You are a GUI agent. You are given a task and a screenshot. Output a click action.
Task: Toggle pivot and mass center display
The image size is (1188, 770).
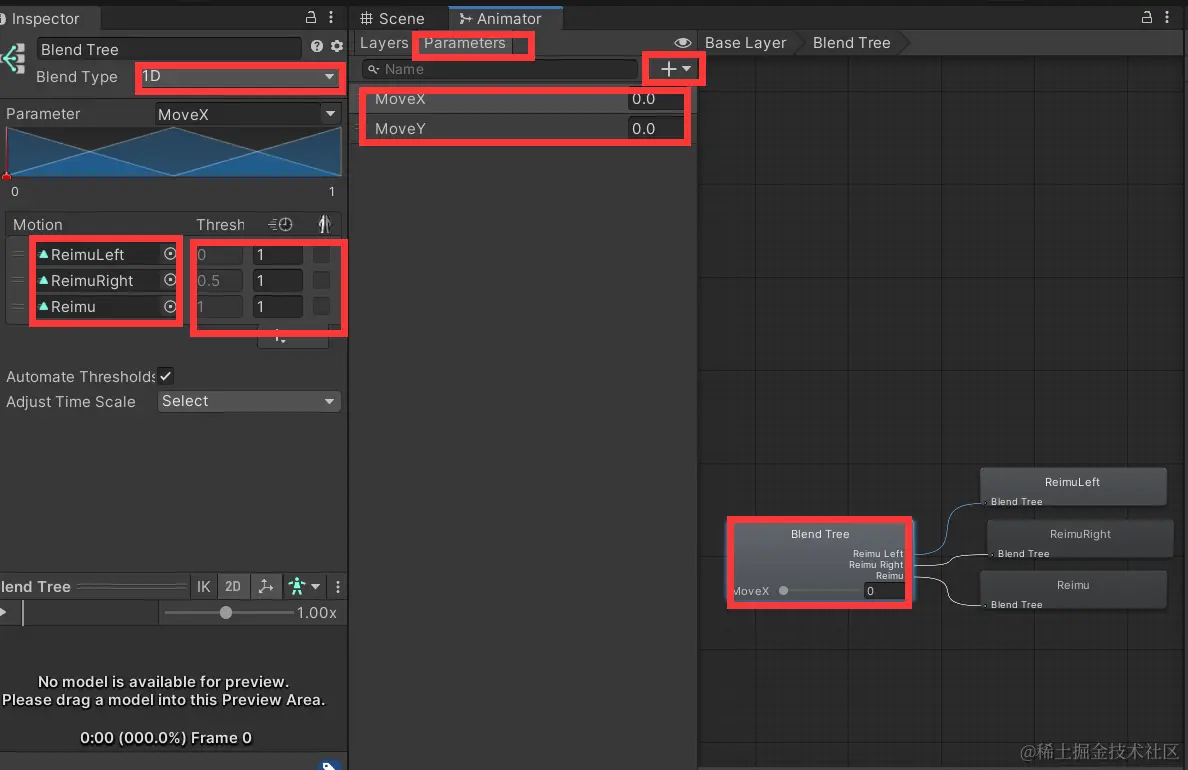point(265,587)
